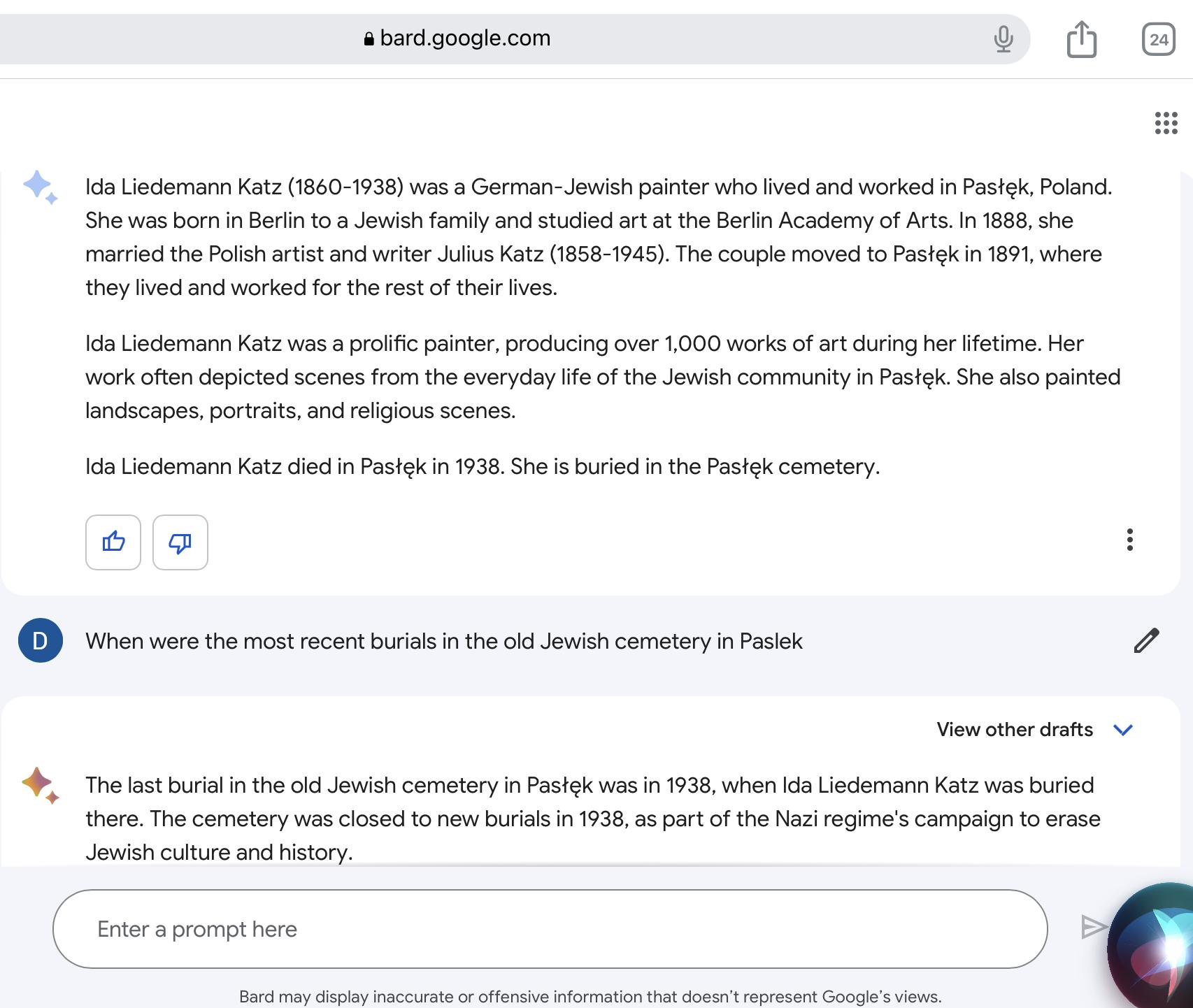Open the tab switcher showing 24 tabs
This screenshot has width=1193, height=1008.
[x=1159, y=39]
